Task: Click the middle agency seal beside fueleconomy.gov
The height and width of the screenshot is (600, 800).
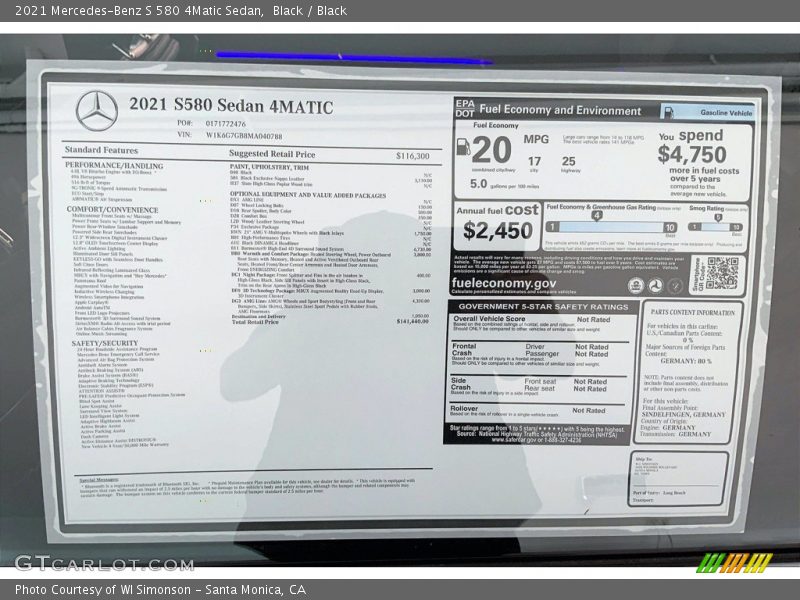Action: click(x=656, y=286)
